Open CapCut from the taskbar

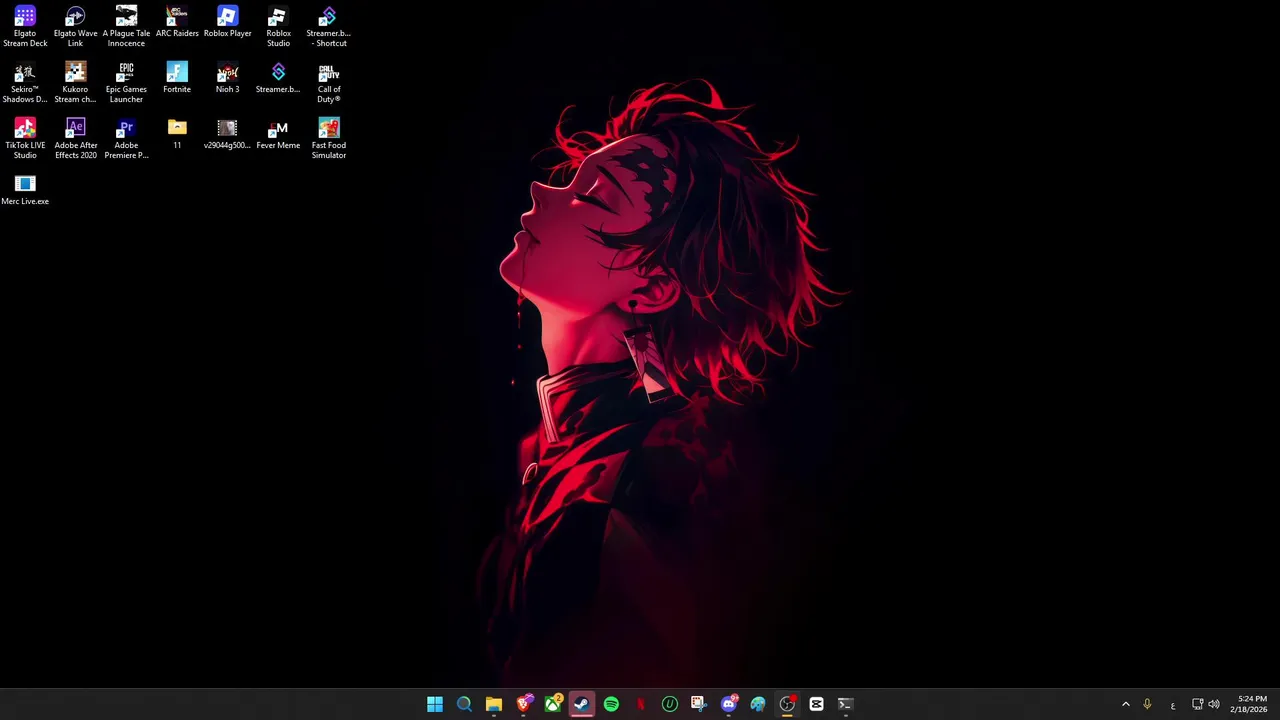816,704
